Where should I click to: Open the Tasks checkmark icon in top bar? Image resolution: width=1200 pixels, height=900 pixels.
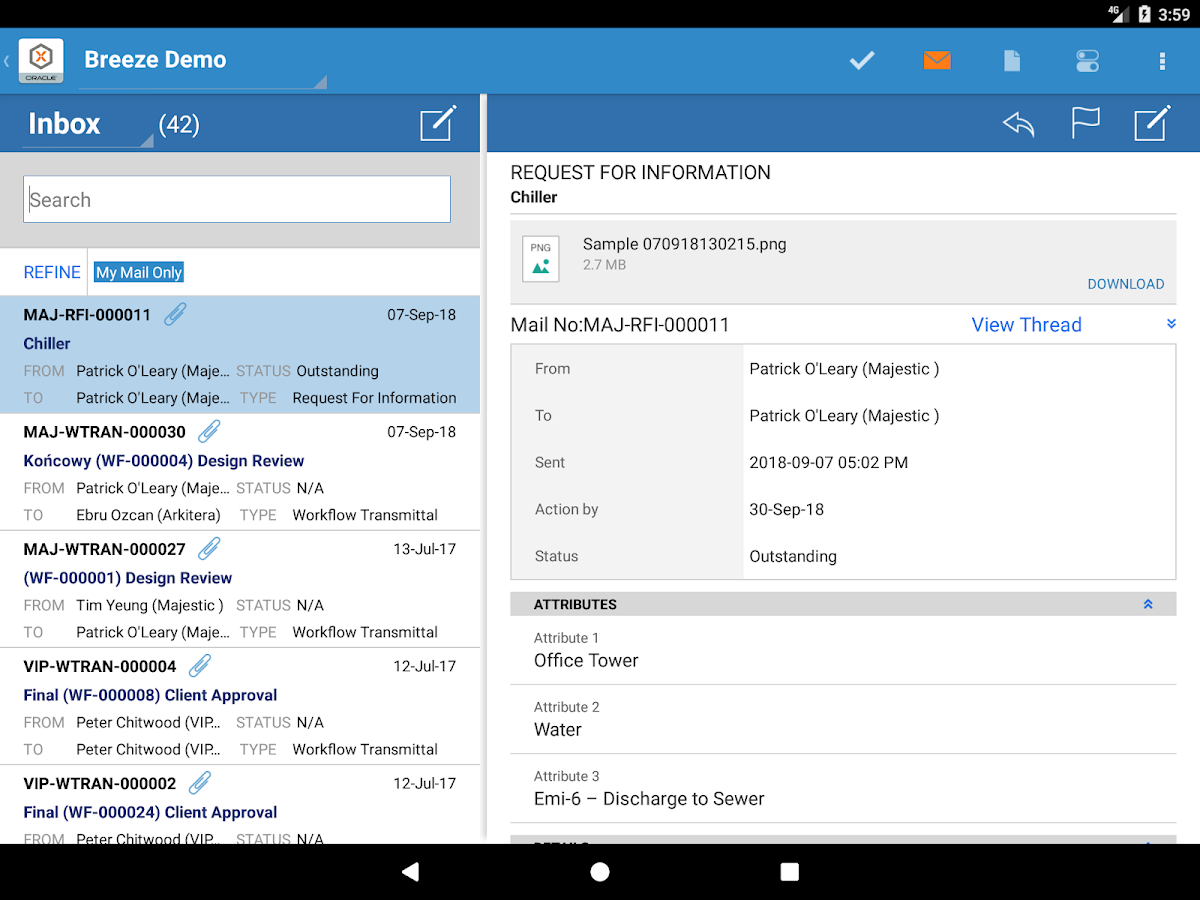pos(862,61)
